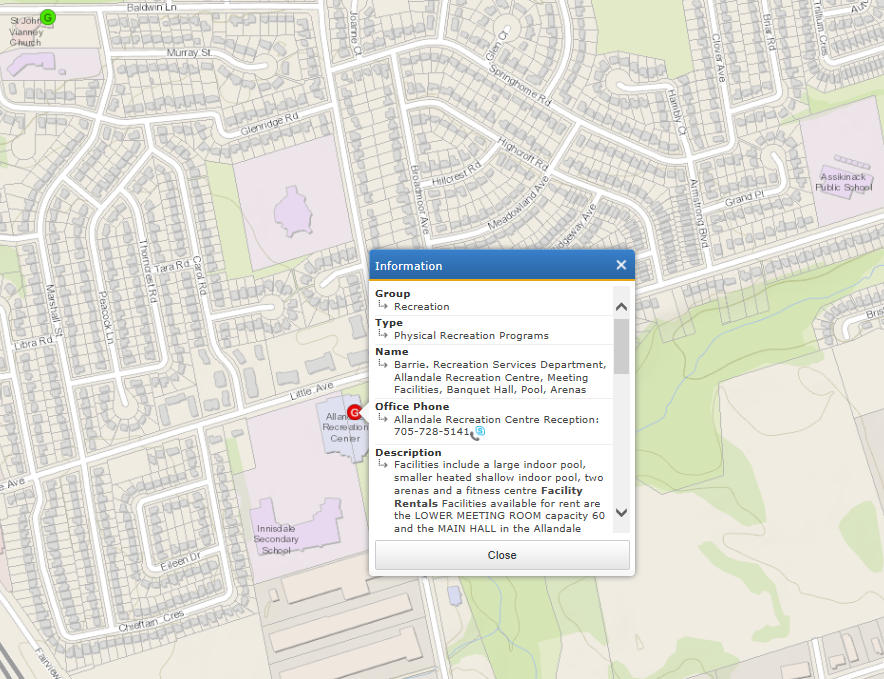Click the 'Description' field label
Viewport: 884px width, 679px height.
[x=408, y=452]
